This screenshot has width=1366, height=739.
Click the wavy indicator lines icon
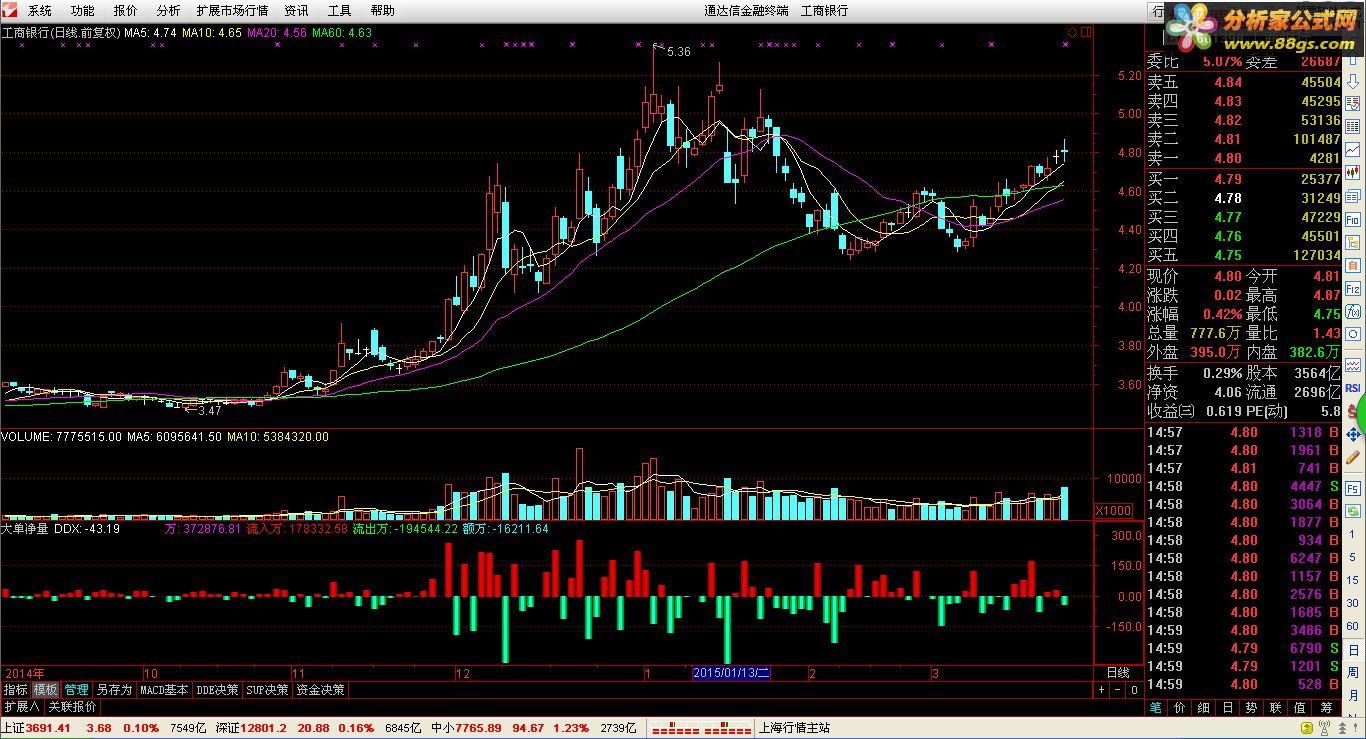pos(1353,365)
